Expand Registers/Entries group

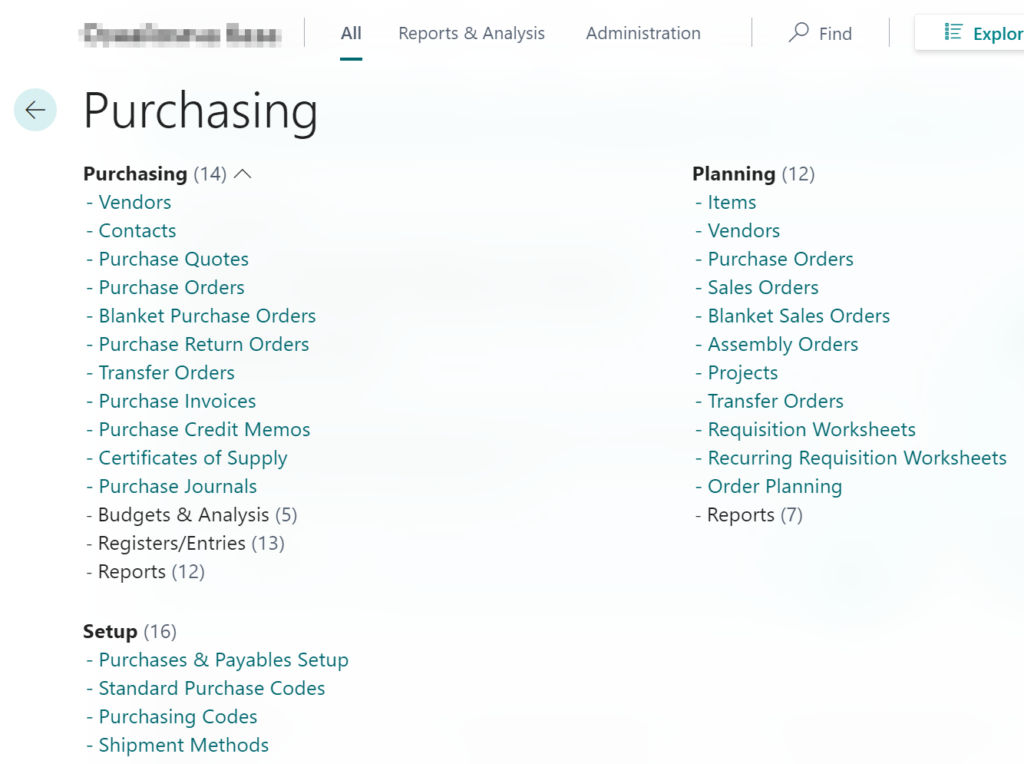pyautogui.click(x=190, y=543)
